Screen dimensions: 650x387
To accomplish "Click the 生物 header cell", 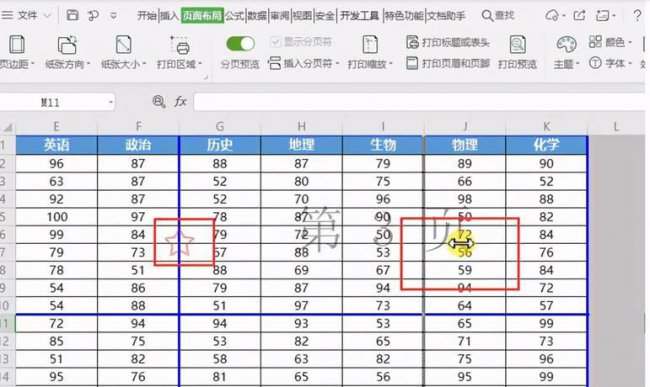I will pyautogui.click(x=383, y=145).
